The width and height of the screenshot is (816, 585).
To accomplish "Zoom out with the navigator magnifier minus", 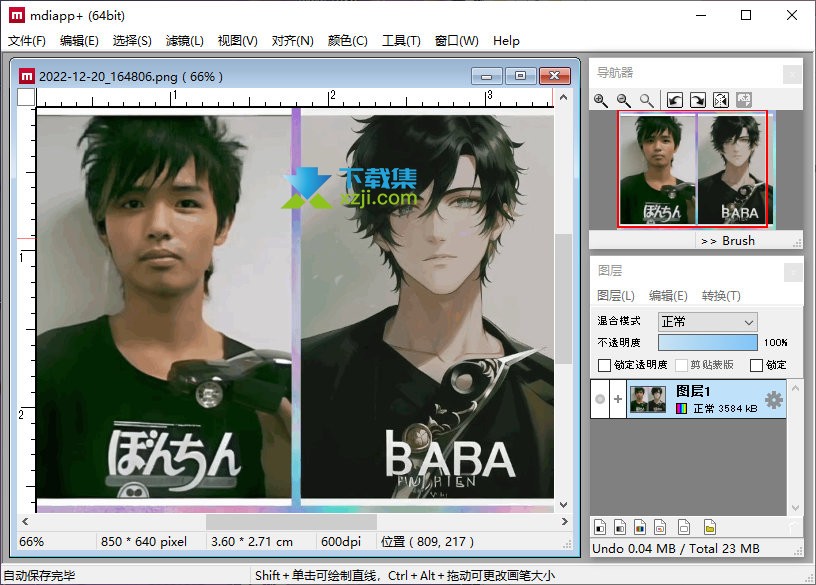I will click(x=623, y=100).
